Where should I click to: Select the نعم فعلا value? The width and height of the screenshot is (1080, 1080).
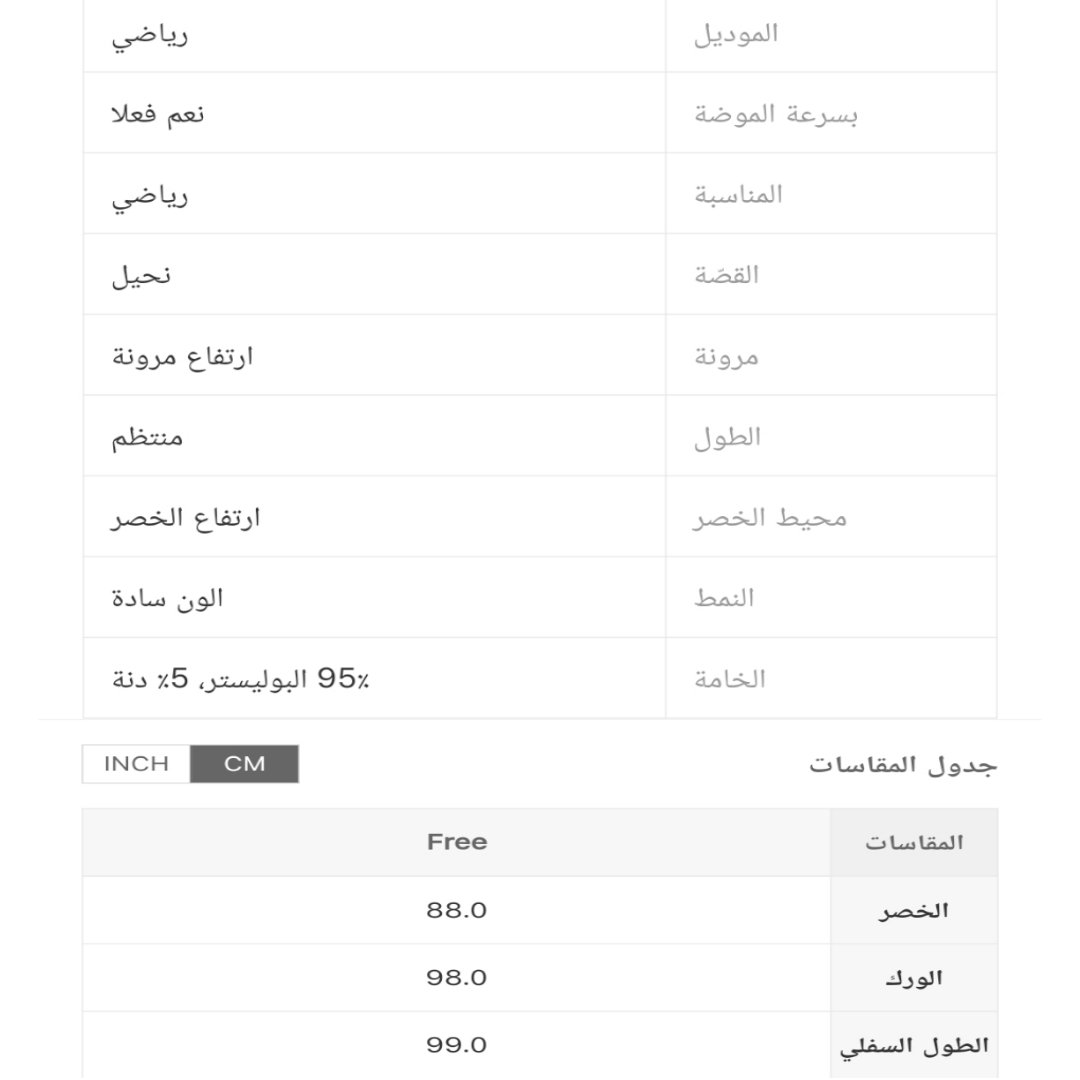pos(158,114)
